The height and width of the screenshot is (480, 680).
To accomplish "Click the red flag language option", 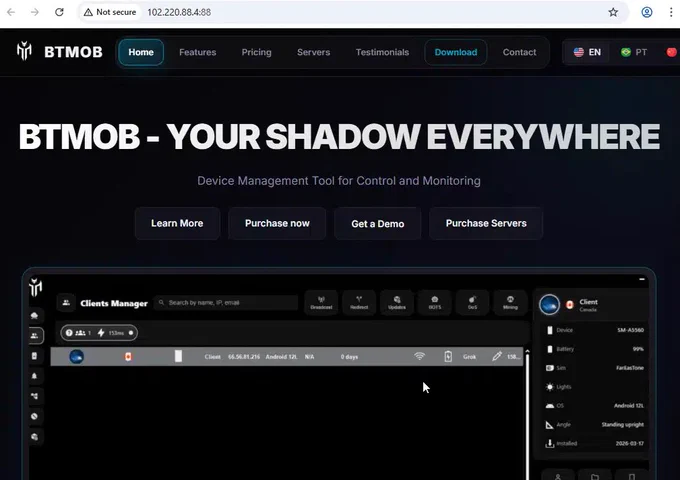I will pyautogui.click(x=671, y=52).
